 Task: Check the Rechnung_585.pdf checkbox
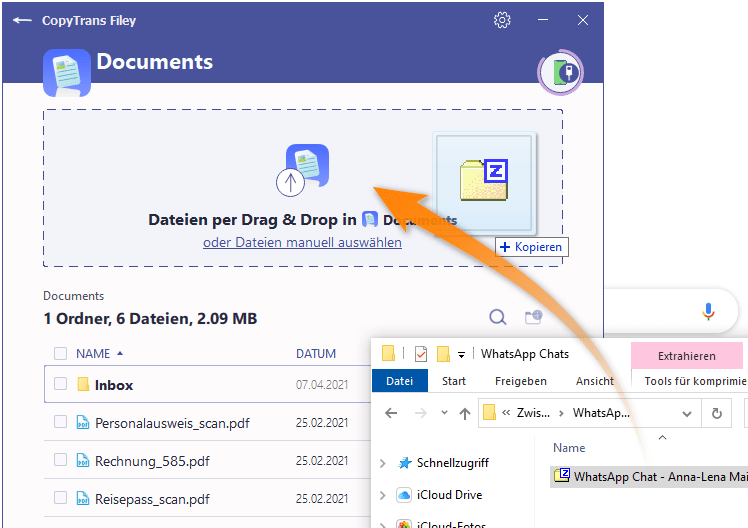point(60,460)
